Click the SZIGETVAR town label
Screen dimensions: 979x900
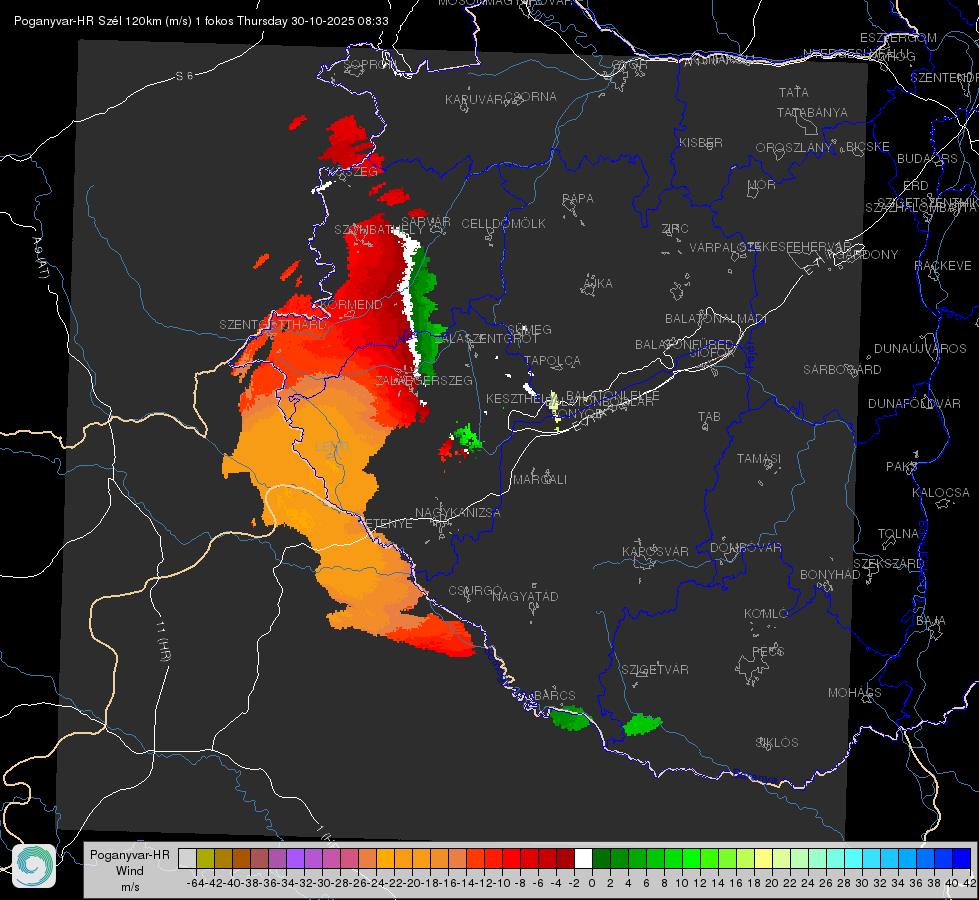654,669
